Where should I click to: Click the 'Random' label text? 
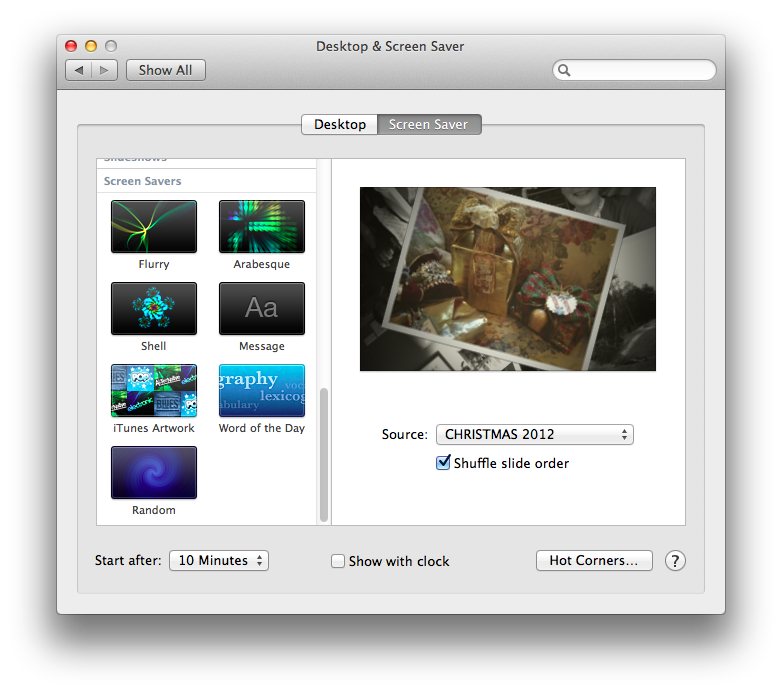point(154,510)
